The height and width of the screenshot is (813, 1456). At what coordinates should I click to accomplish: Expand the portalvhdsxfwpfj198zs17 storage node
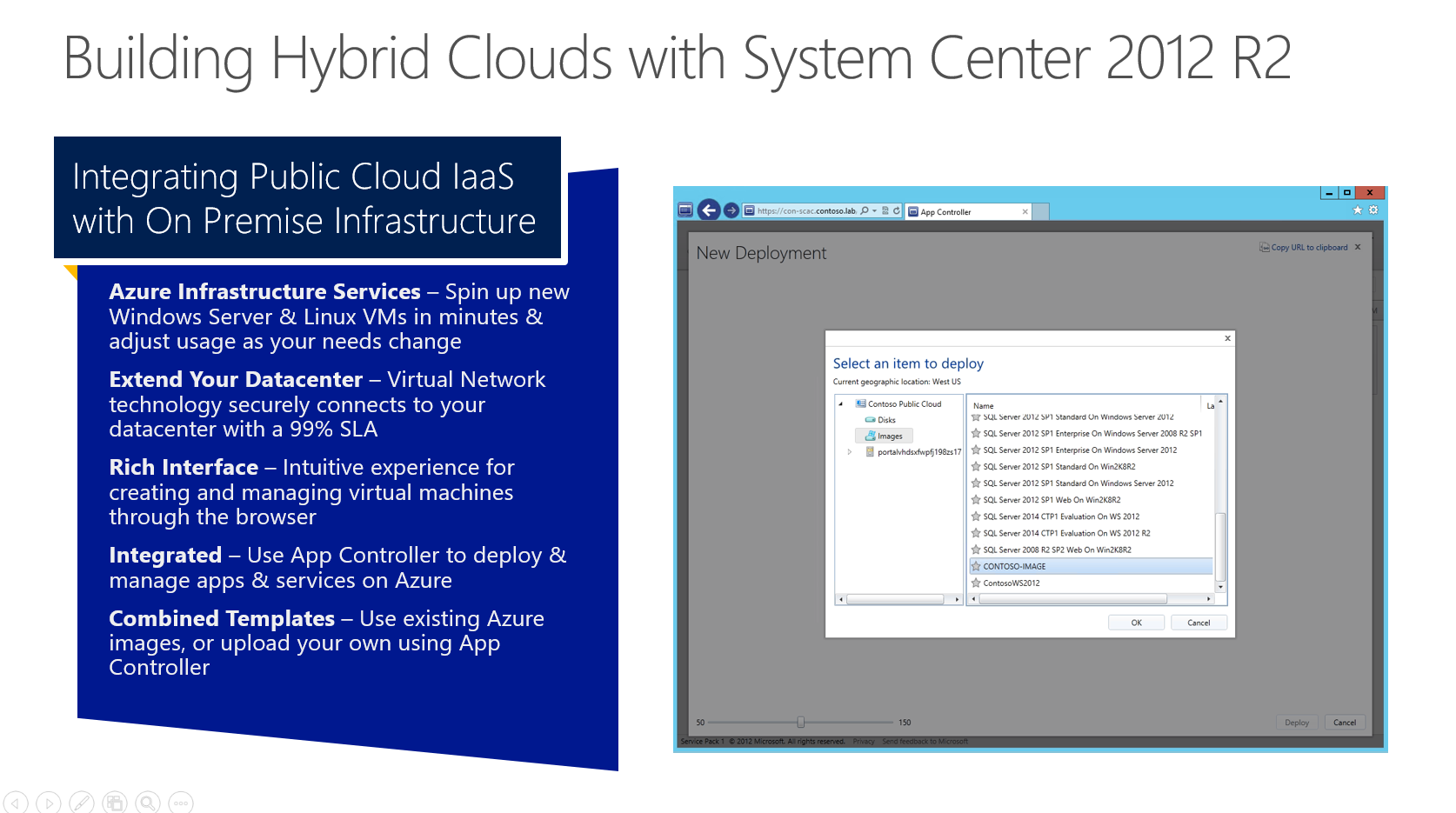(x=849, y=452)
